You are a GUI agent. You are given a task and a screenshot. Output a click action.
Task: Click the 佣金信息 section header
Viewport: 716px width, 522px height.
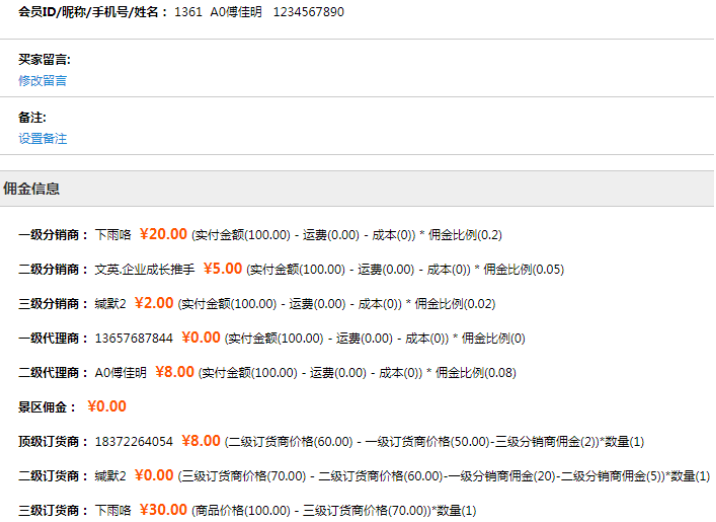32,188
